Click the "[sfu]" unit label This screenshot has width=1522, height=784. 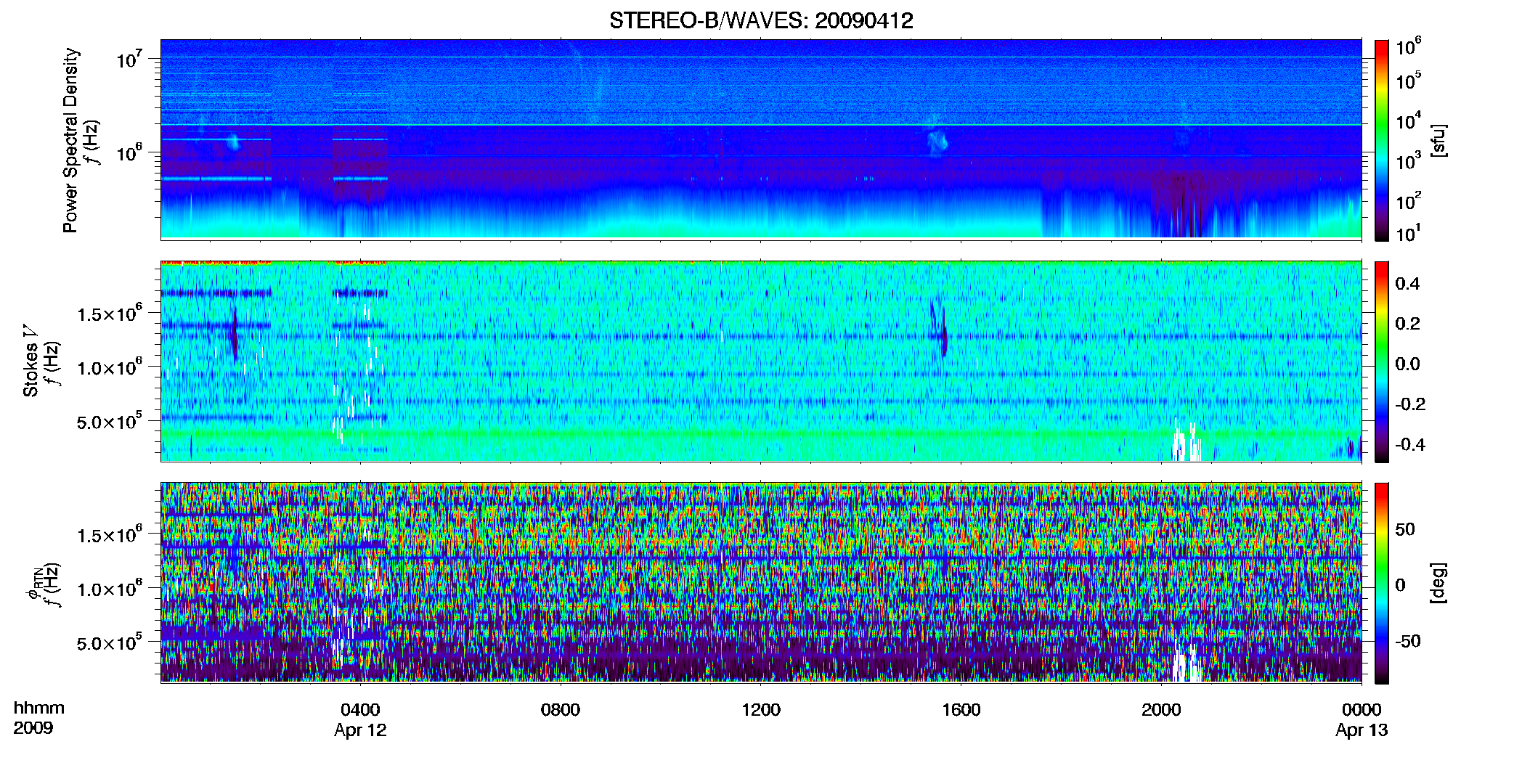tap(1438, 140)
